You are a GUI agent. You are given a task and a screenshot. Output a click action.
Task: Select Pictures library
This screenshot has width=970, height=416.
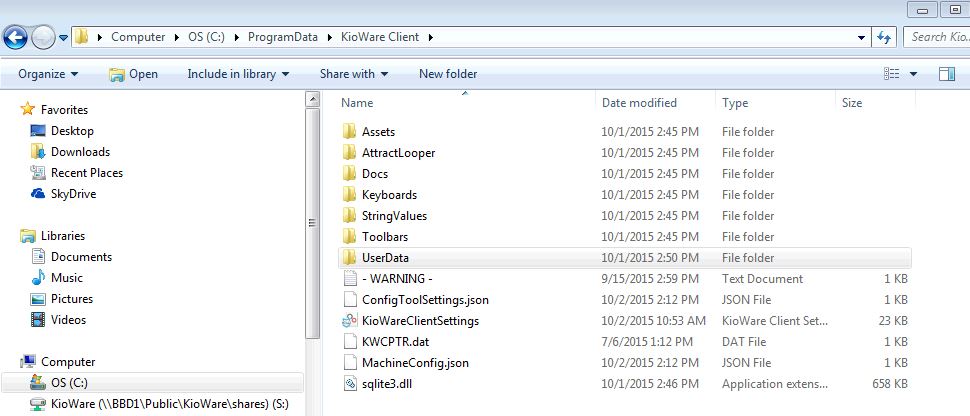[x=72, y=299]
